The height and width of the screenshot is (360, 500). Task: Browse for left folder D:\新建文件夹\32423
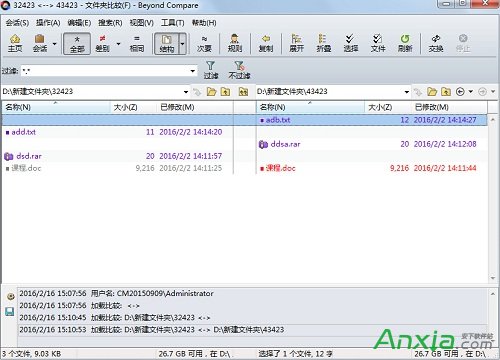click(x=211, y=91)
